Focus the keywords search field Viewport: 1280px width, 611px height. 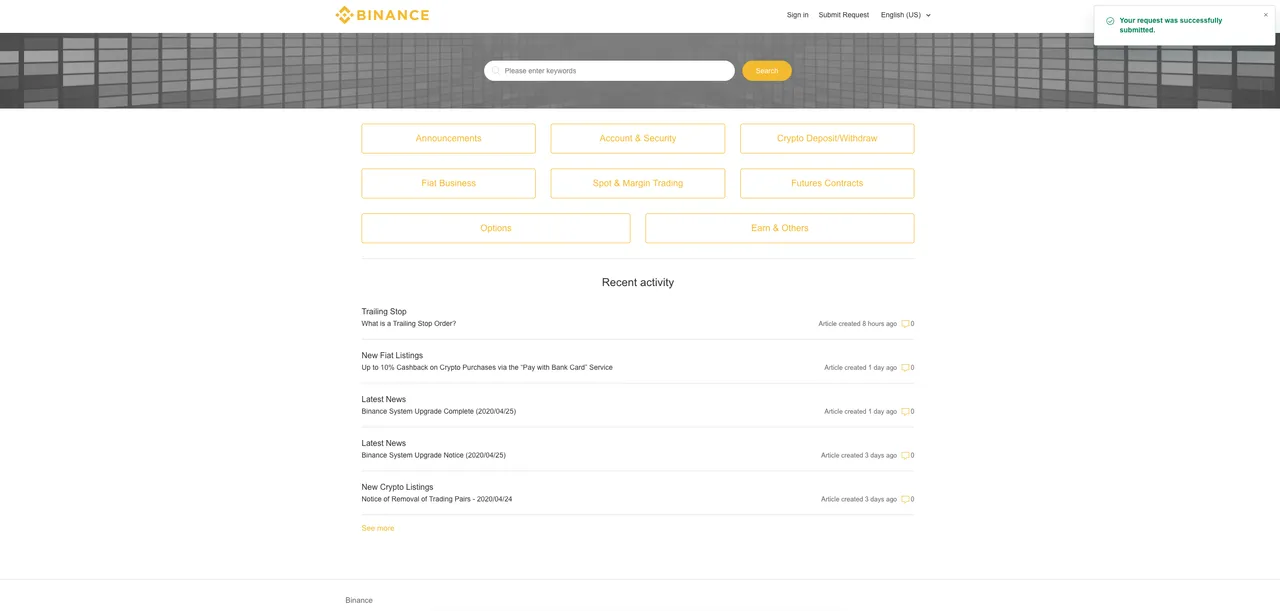[609, 71]
